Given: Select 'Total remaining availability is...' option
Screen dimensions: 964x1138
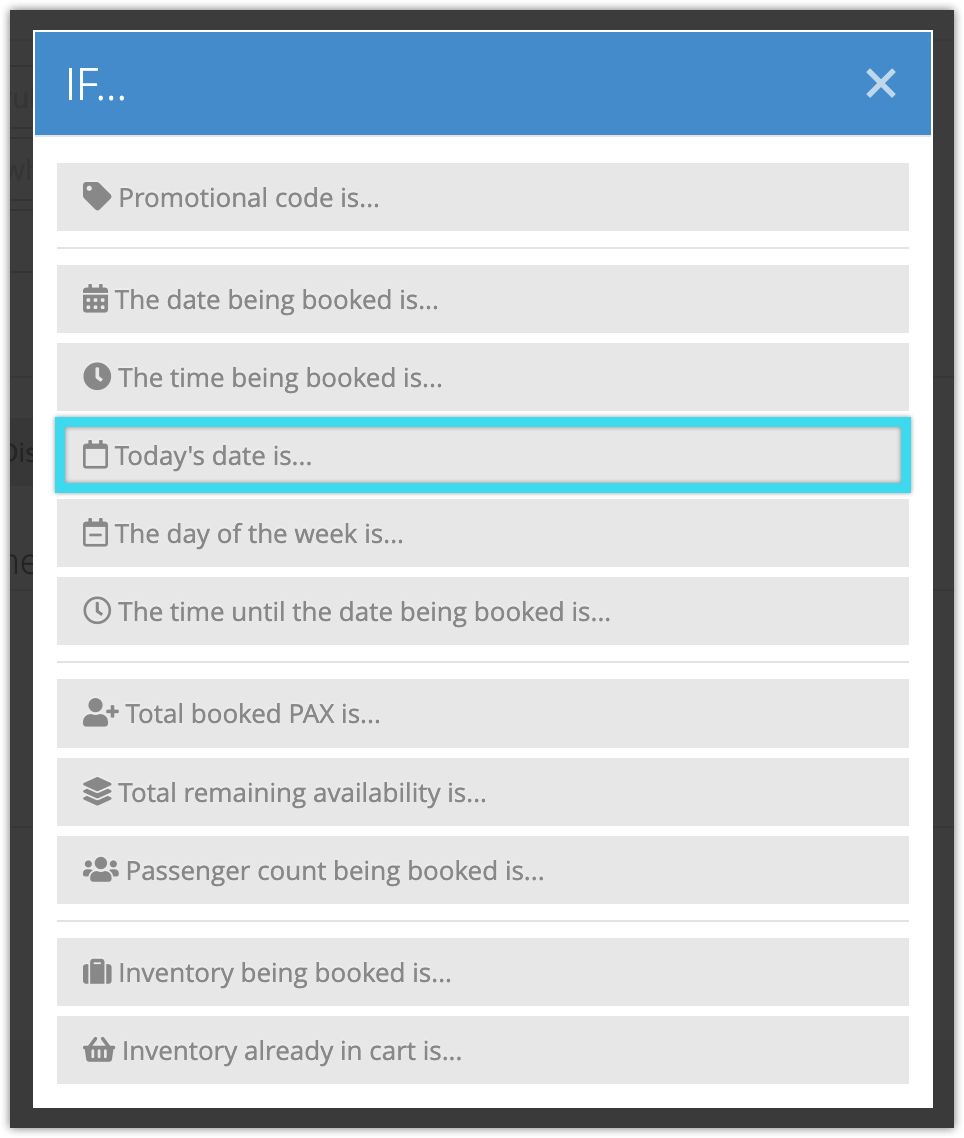Looking at the screenshot, I should (483, 792).
